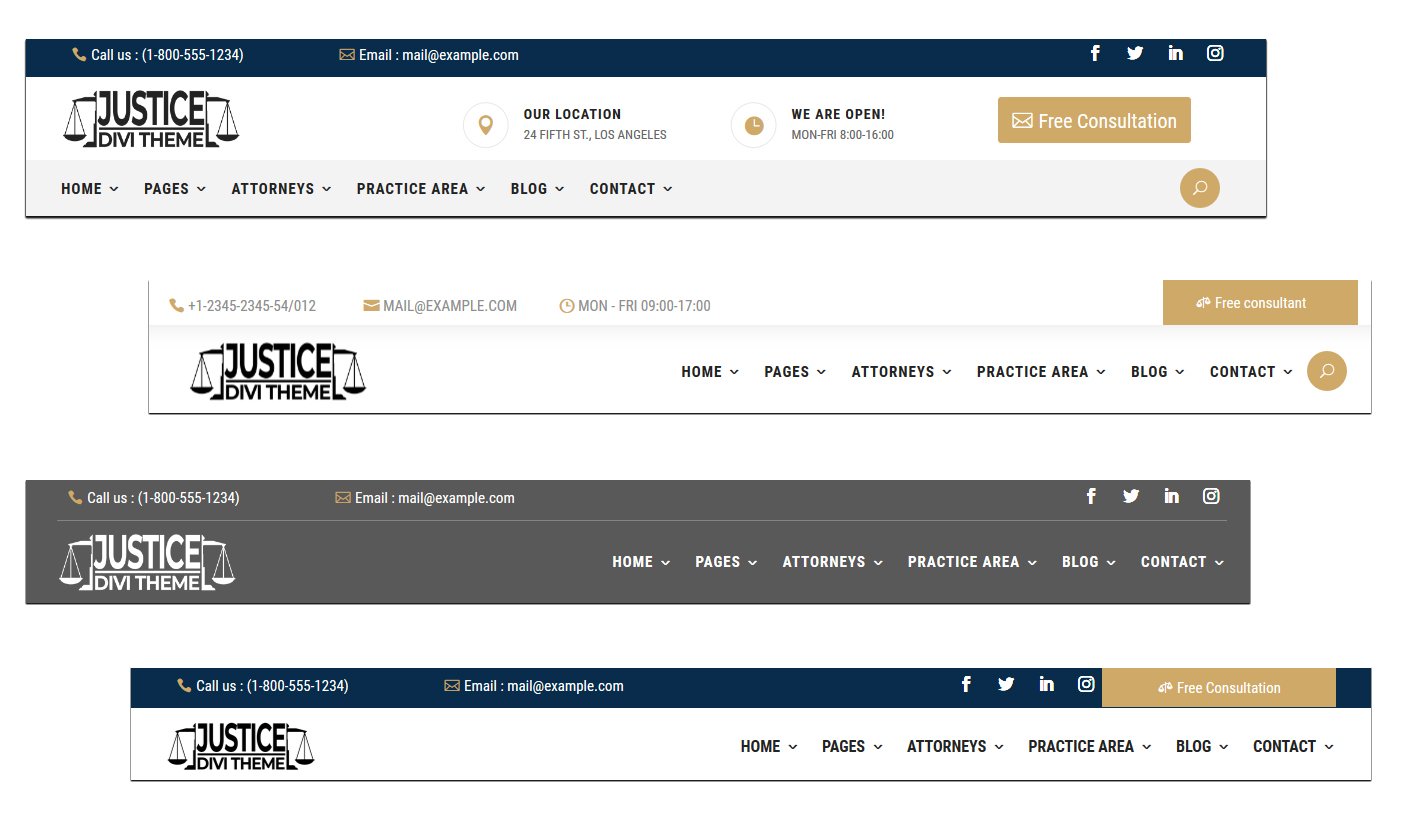Click Free Consultation button in bottom header

point(1218,687)
